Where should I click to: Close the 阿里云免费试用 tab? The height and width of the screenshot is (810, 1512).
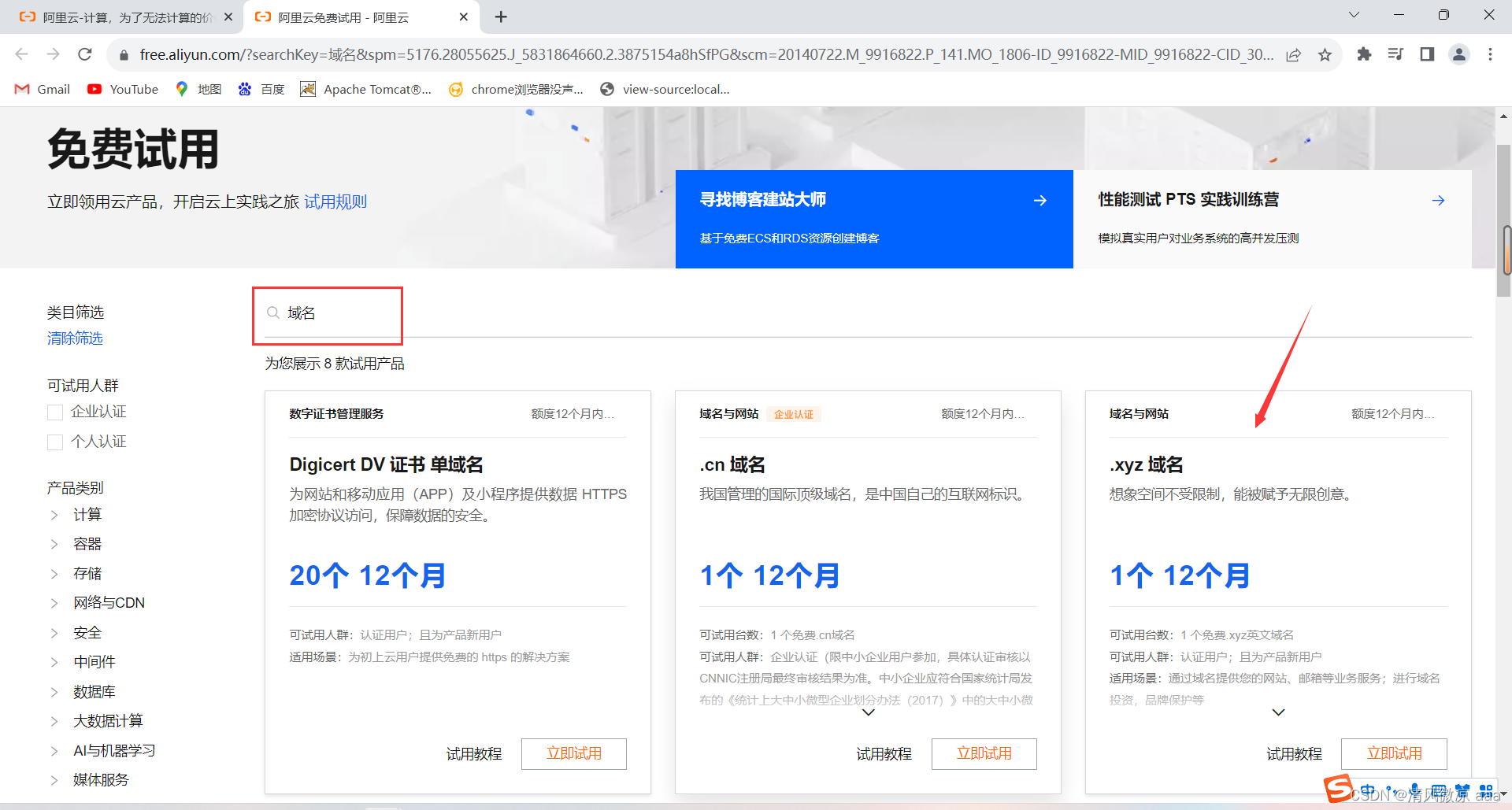point(463,17)
